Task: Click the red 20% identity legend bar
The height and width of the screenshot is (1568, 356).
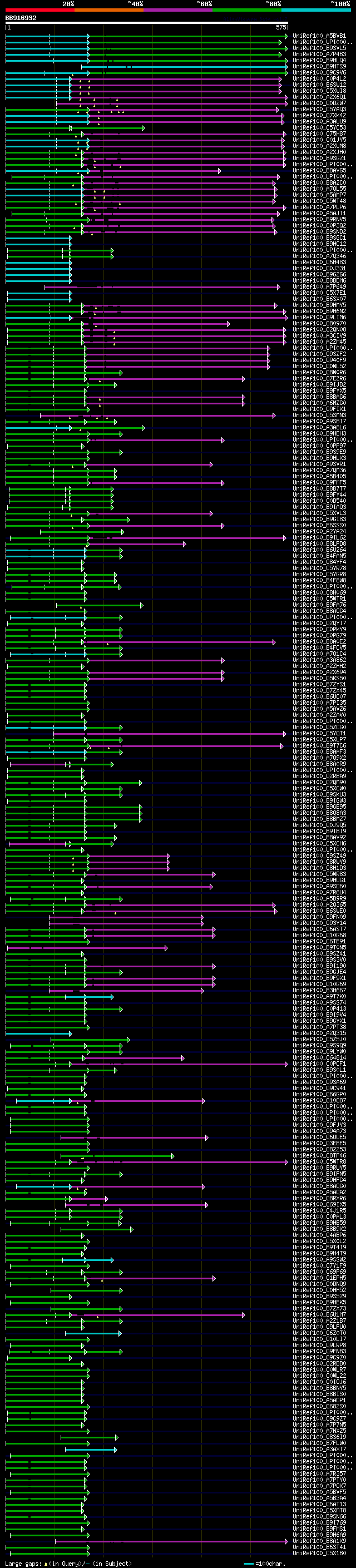Action: click(40, 10)
